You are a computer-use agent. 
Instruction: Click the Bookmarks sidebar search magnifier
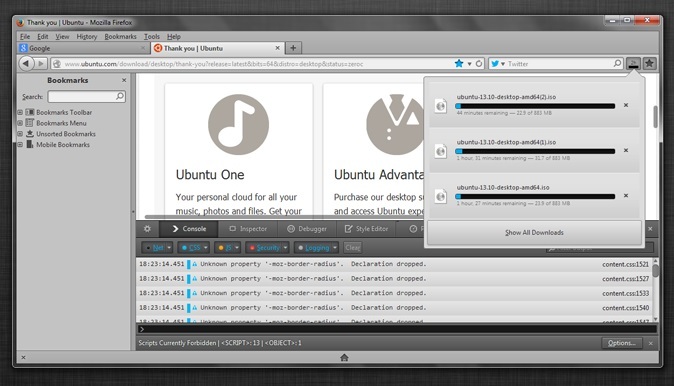click(120, 96)
